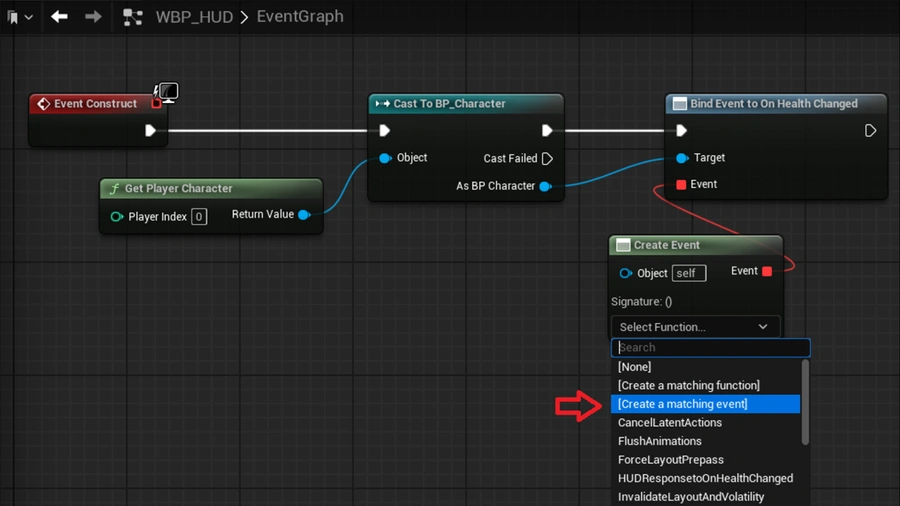Click the Cast Failed execution pin

coord(547,158)
